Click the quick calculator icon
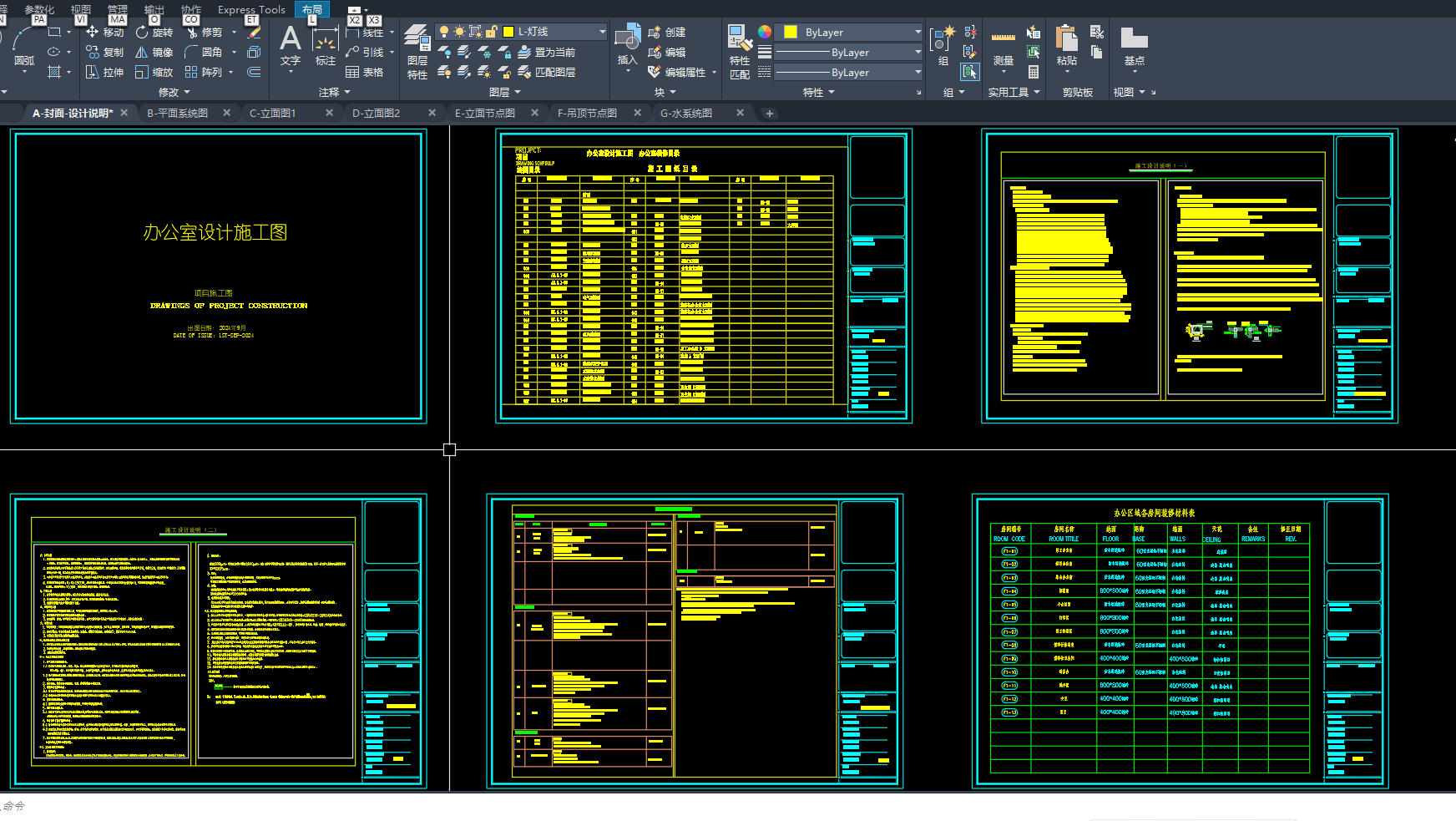Image resolution: width=1456 pixels, height=821 pixels. (x=1034, y=73)
